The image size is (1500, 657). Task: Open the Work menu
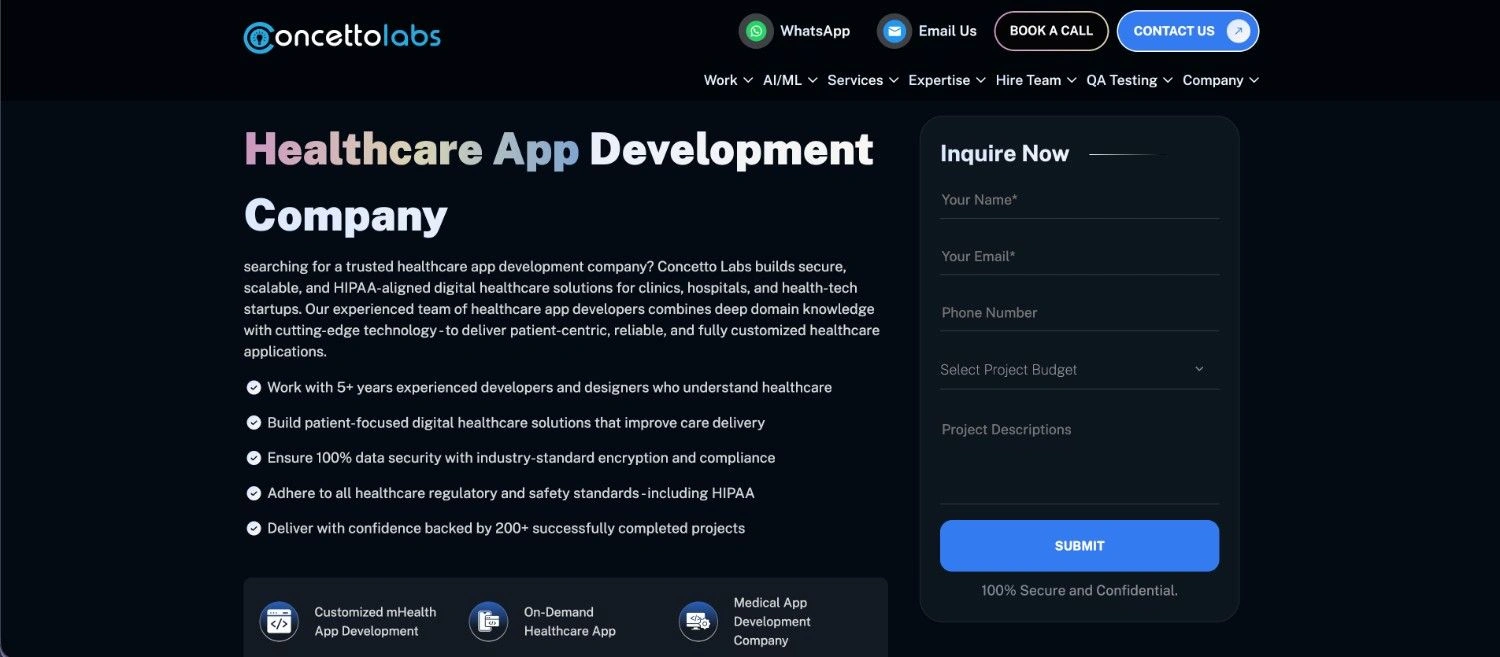728,80
